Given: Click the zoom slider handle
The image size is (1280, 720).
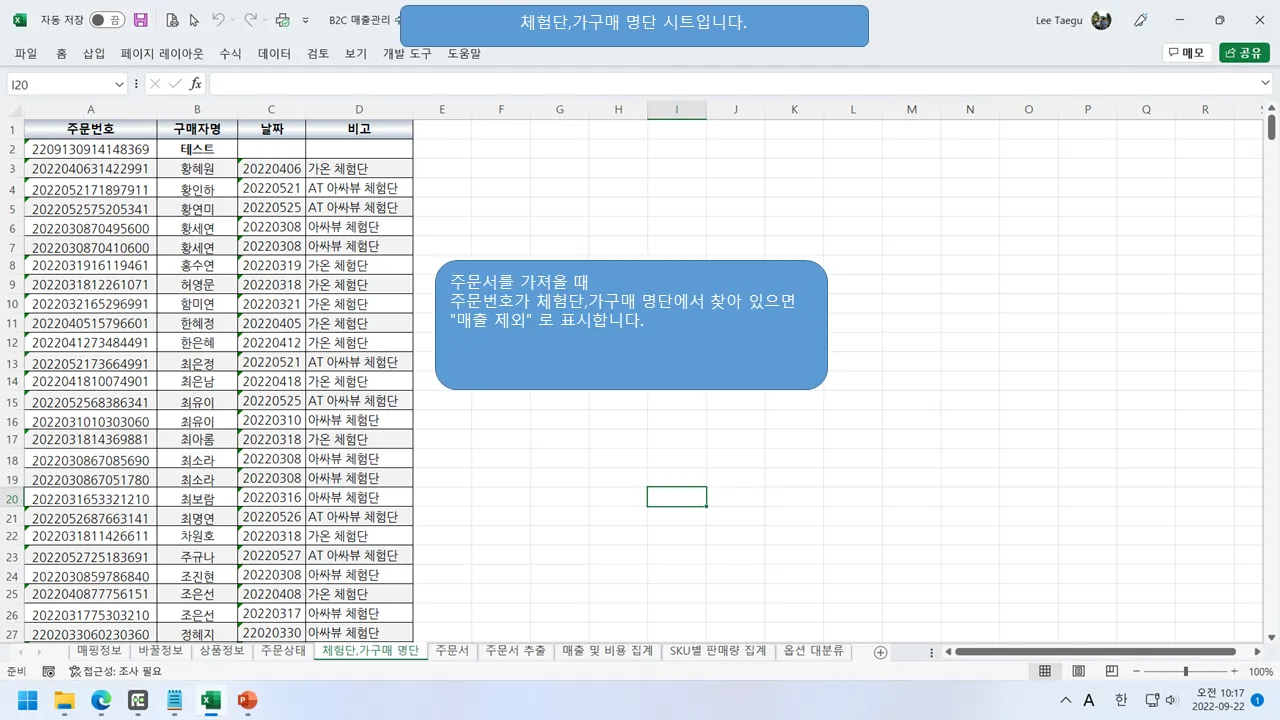Looking at the screenshot, I should pos(1186,672).
